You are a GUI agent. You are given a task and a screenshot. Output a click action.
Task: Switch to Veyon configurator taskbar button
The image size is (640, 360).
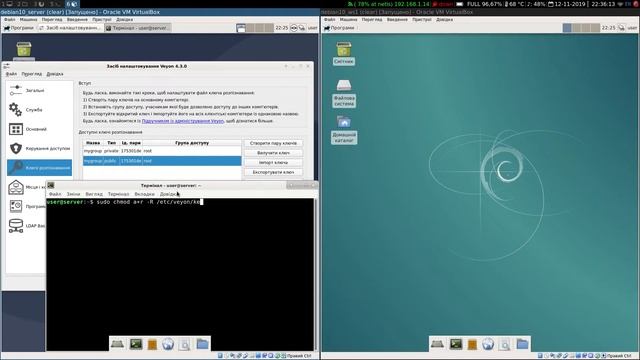click(x=70, y=28)
